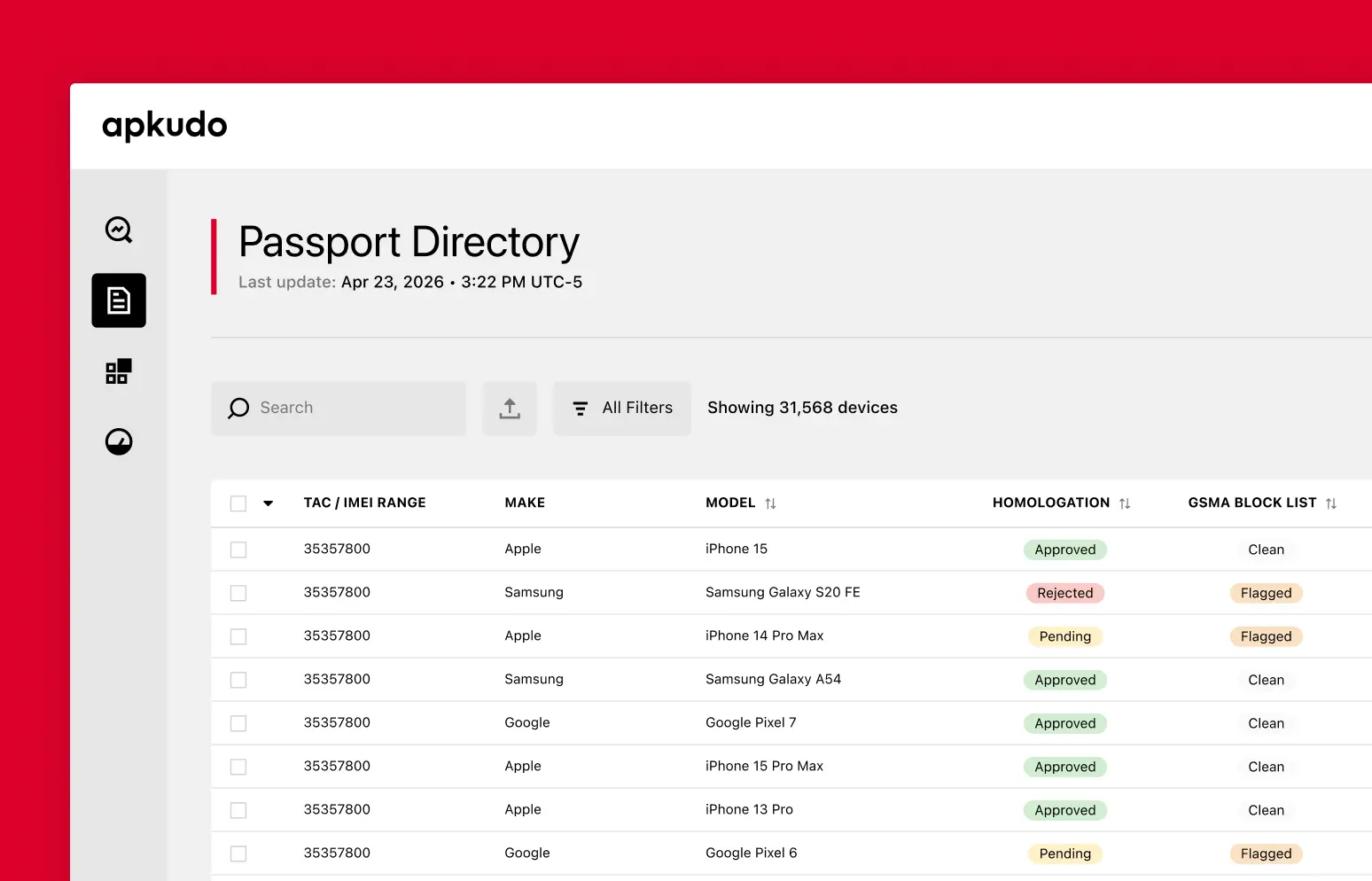Click the Flagged badge for Google Pixel 6
This screenshot has width=1372, height=881.
[x=1267, y=854]
